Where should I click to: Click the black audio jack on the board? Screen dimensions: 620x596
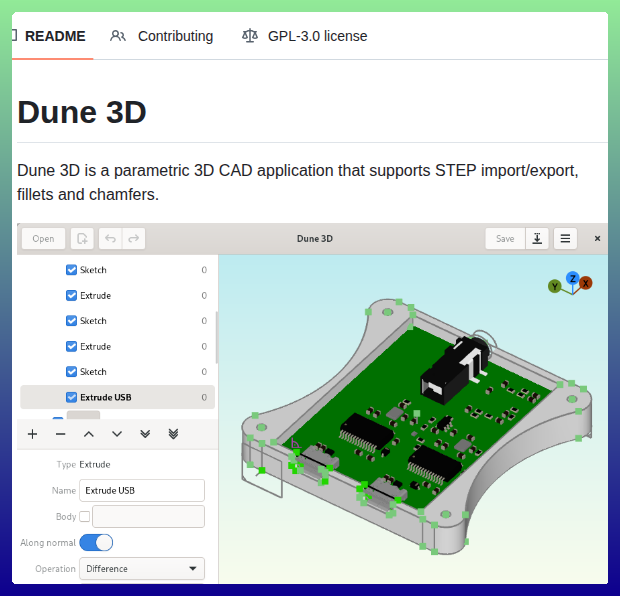456,369
